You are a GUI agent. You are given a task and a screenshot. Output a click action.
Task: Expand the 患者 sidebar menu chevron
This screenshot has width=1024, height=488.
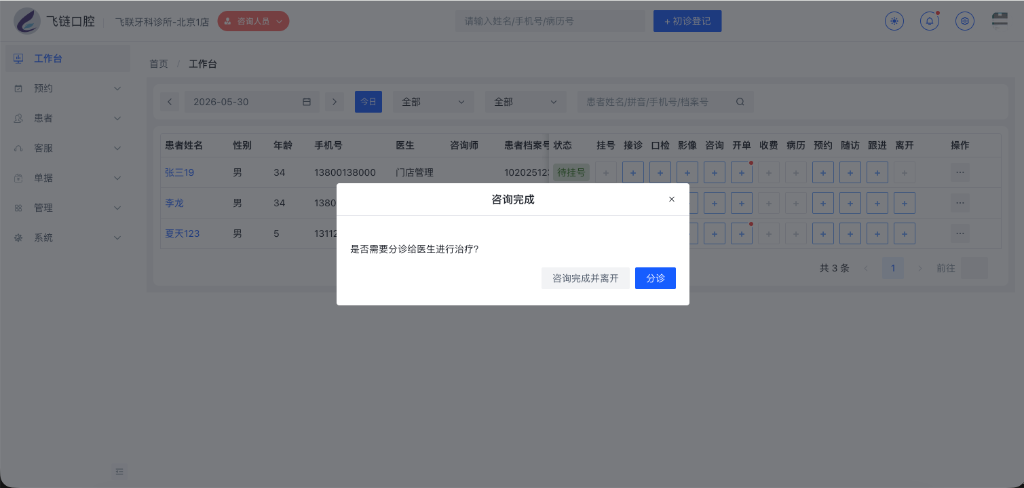(118, 118)
